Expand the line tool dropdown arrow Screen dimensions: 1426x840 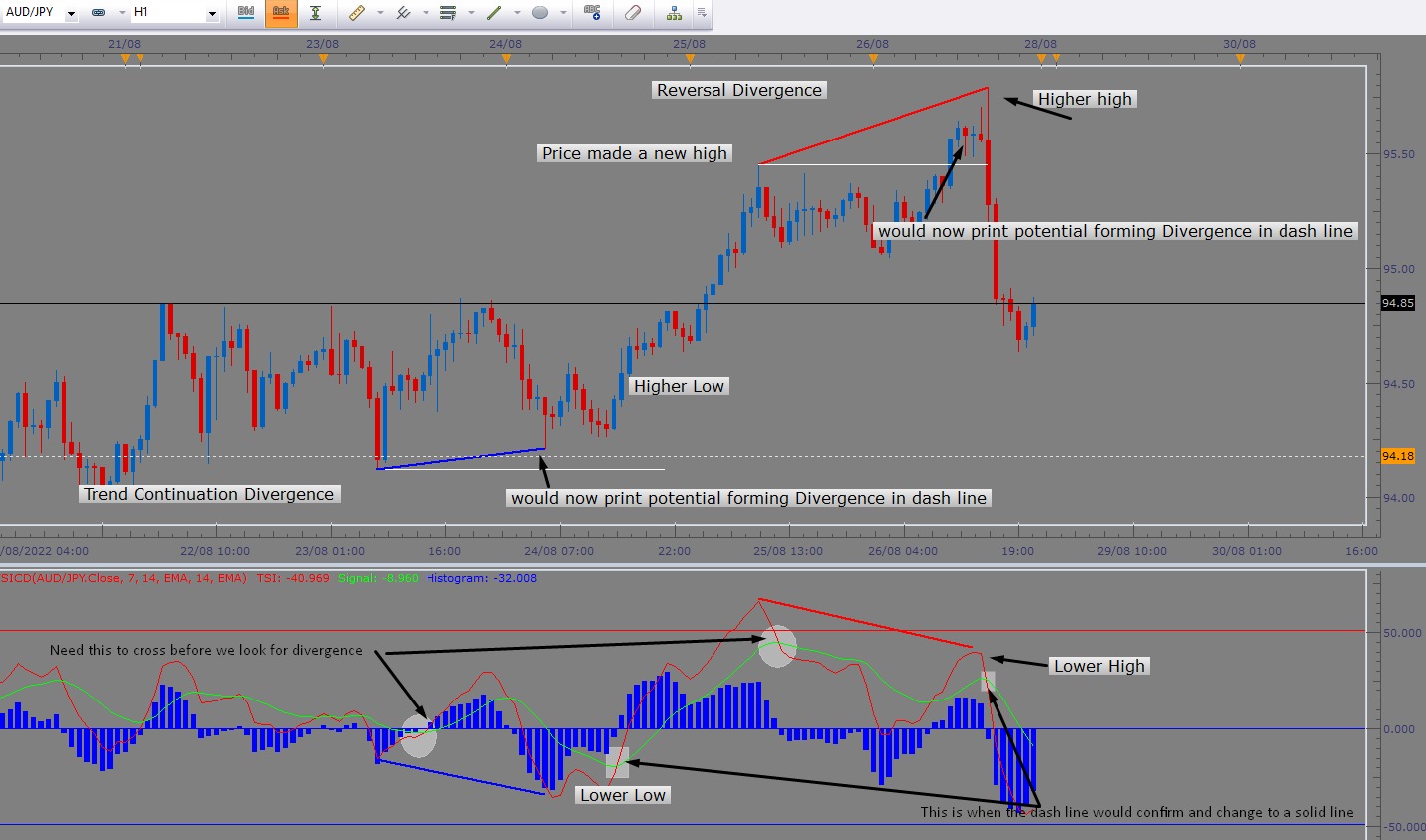click(518, 13)
